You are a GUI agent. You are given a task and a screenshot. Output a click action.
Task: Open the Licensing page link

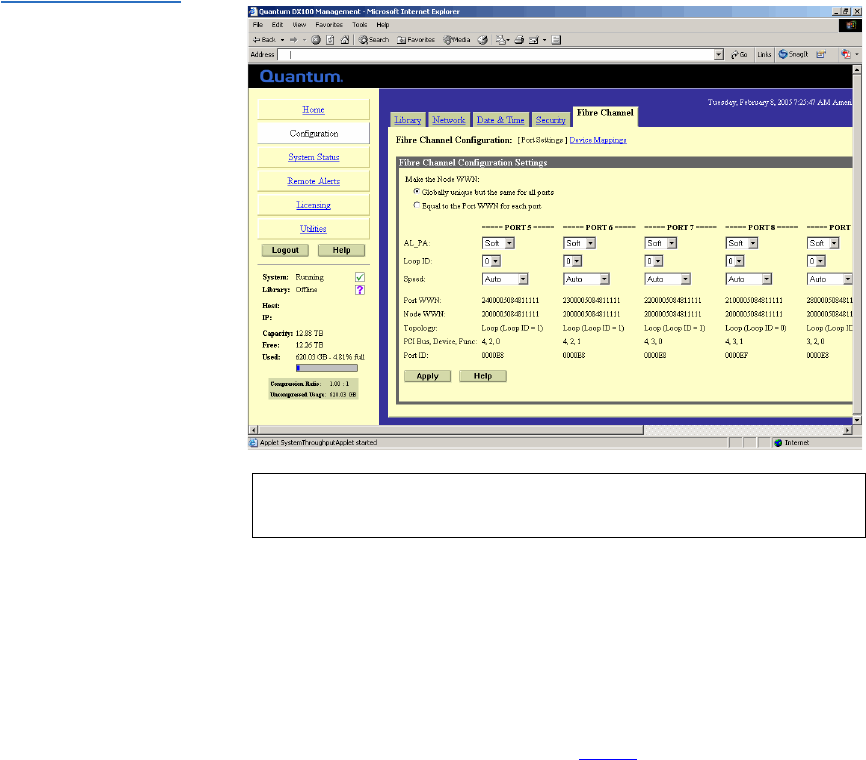(314, 205)
